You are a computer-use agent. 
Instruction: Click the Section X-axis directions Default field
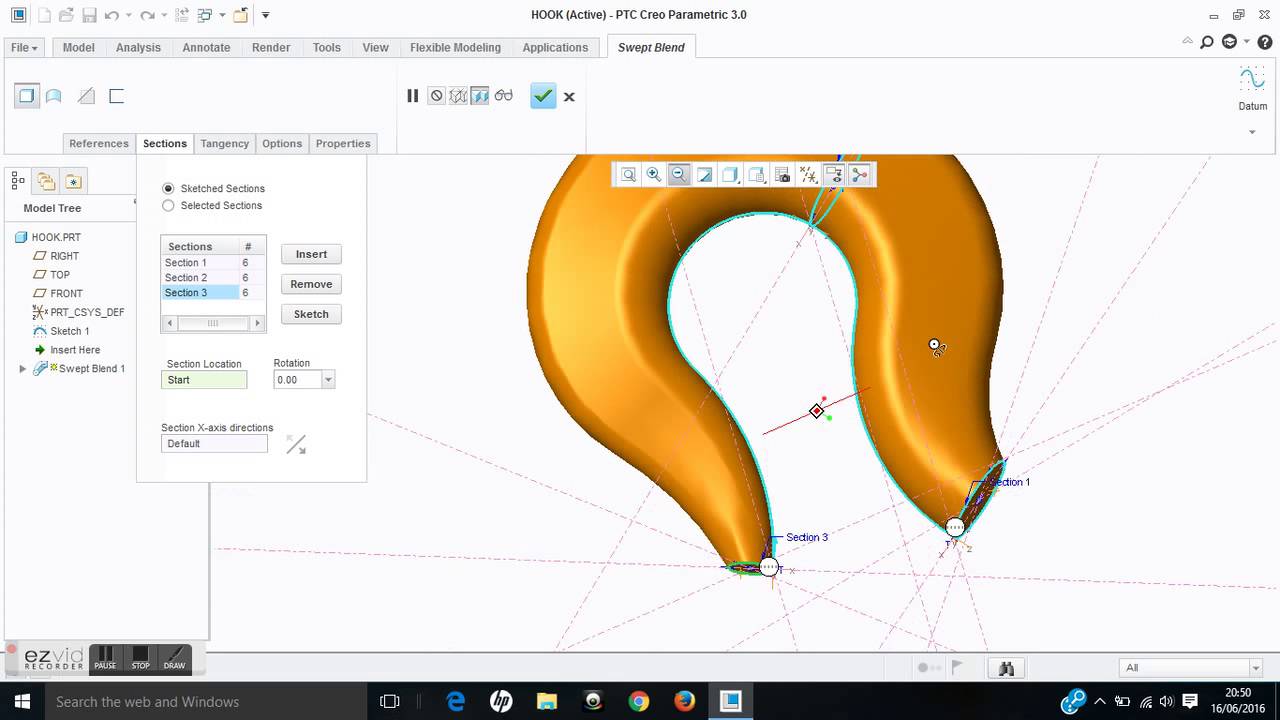click(x=214, y=443)
